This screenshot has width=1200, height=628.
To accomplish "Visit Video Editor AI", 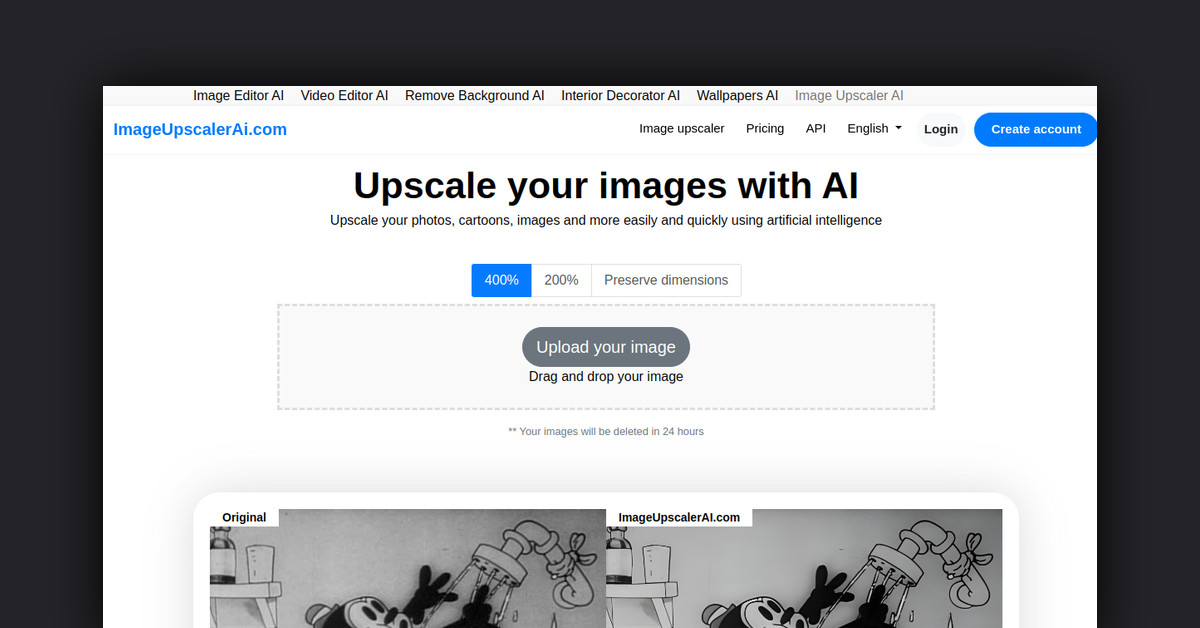I will (x=344, y=95).
